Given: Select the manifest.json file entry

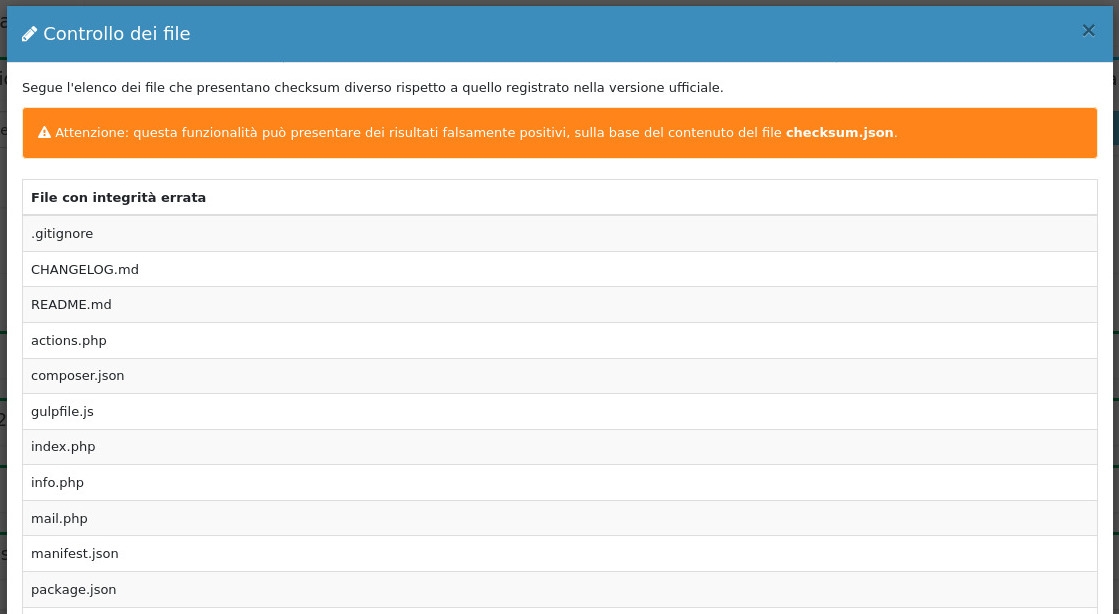Looking at the screenshot, I should click(75, 554).
